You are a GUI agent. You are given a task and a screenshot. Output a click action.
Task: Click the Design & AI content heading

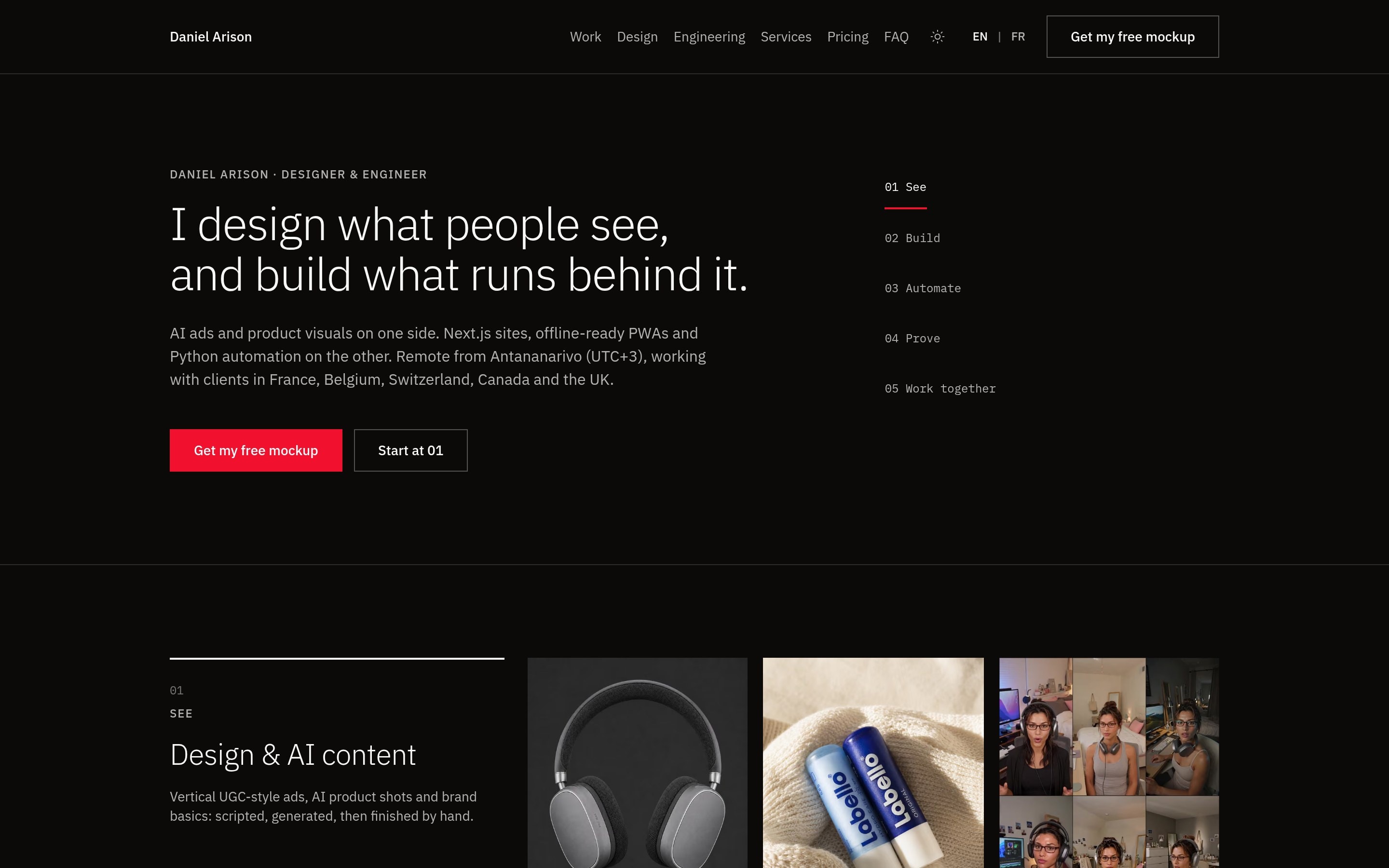(293, 755)
